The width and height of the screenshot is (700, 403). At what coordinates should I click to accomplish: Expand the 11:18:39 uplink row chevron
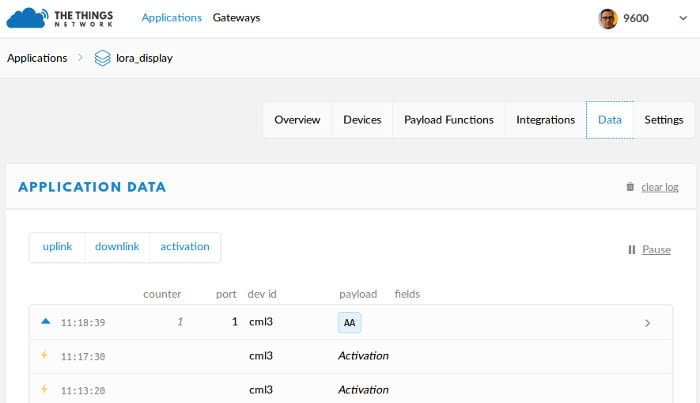pos(648,323)
